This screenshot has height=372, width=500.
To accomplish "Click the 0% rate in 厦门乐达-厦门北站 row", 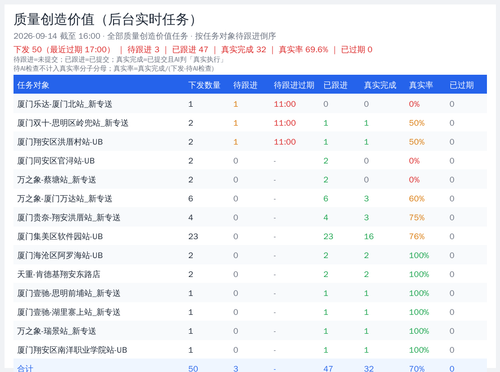I will tap(414, 104).
